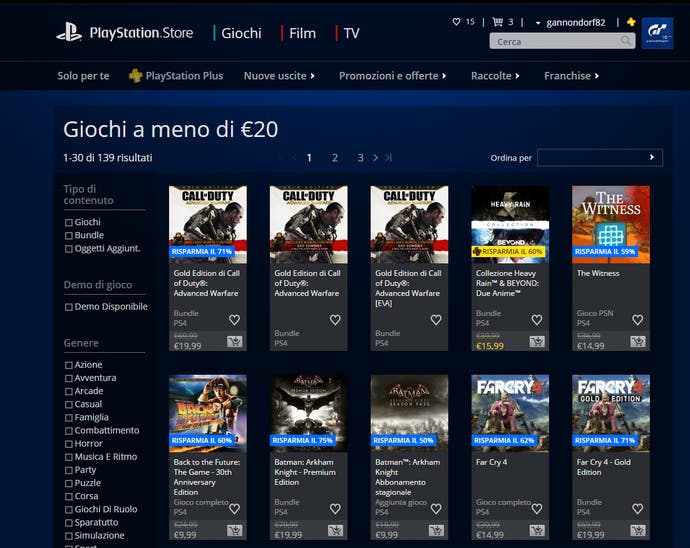Add Back to the Future €9,99 to cart

coord(235,530)
